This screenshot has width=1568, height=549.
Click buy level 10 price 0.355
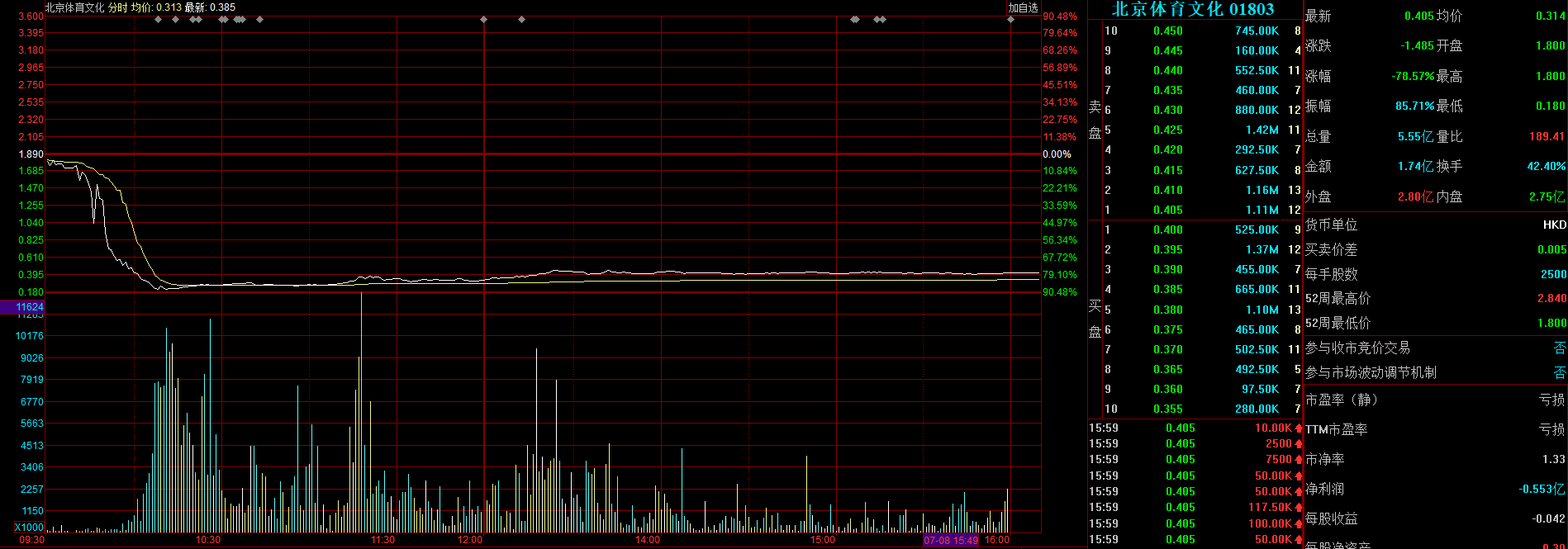[x=1167, y=409]
